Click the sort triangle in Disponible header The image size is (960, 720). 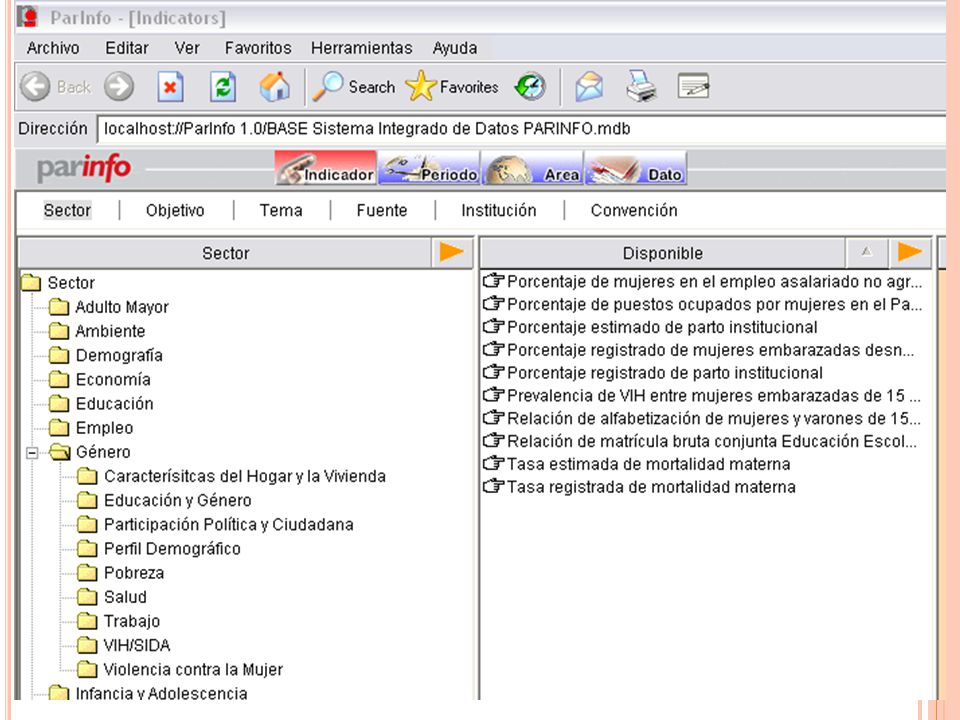tap(866, 252)
